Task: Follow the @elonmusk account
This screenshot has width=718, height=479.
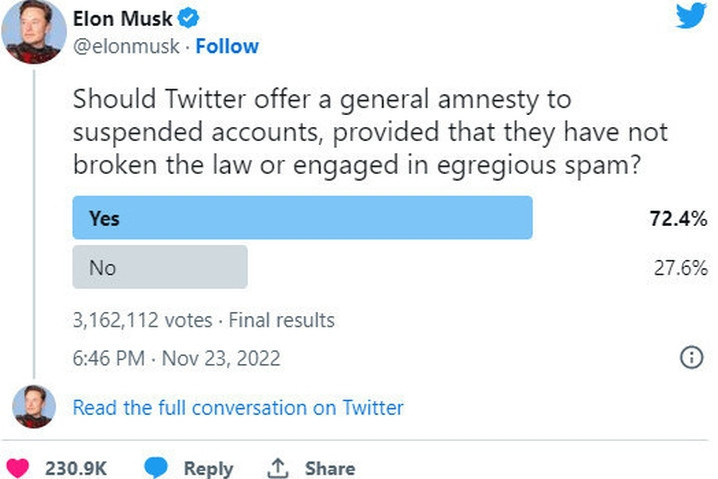Action: (x=227, y=46)
